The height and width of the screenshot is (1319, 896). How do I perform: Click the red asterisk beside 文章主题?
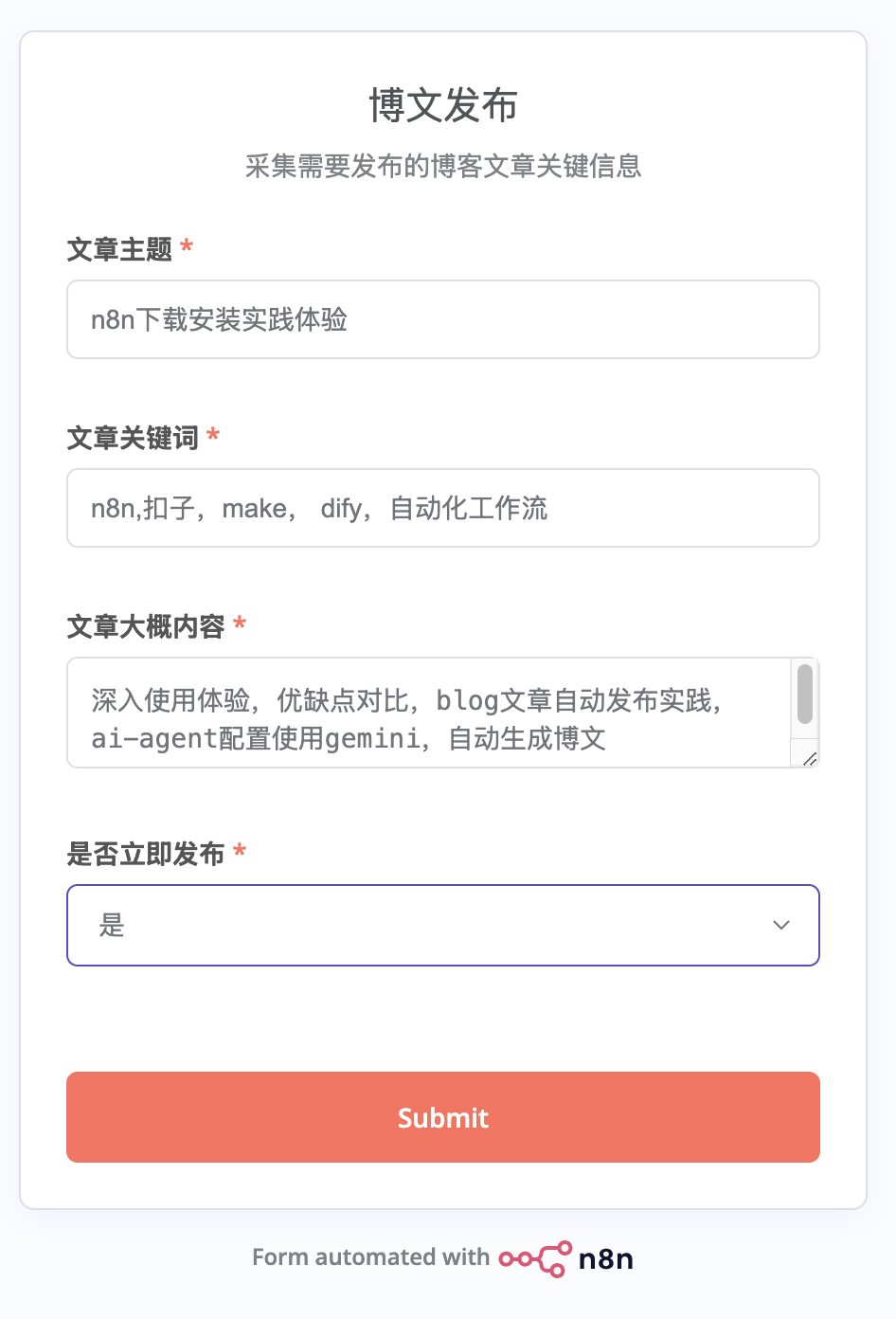point(187,247)
